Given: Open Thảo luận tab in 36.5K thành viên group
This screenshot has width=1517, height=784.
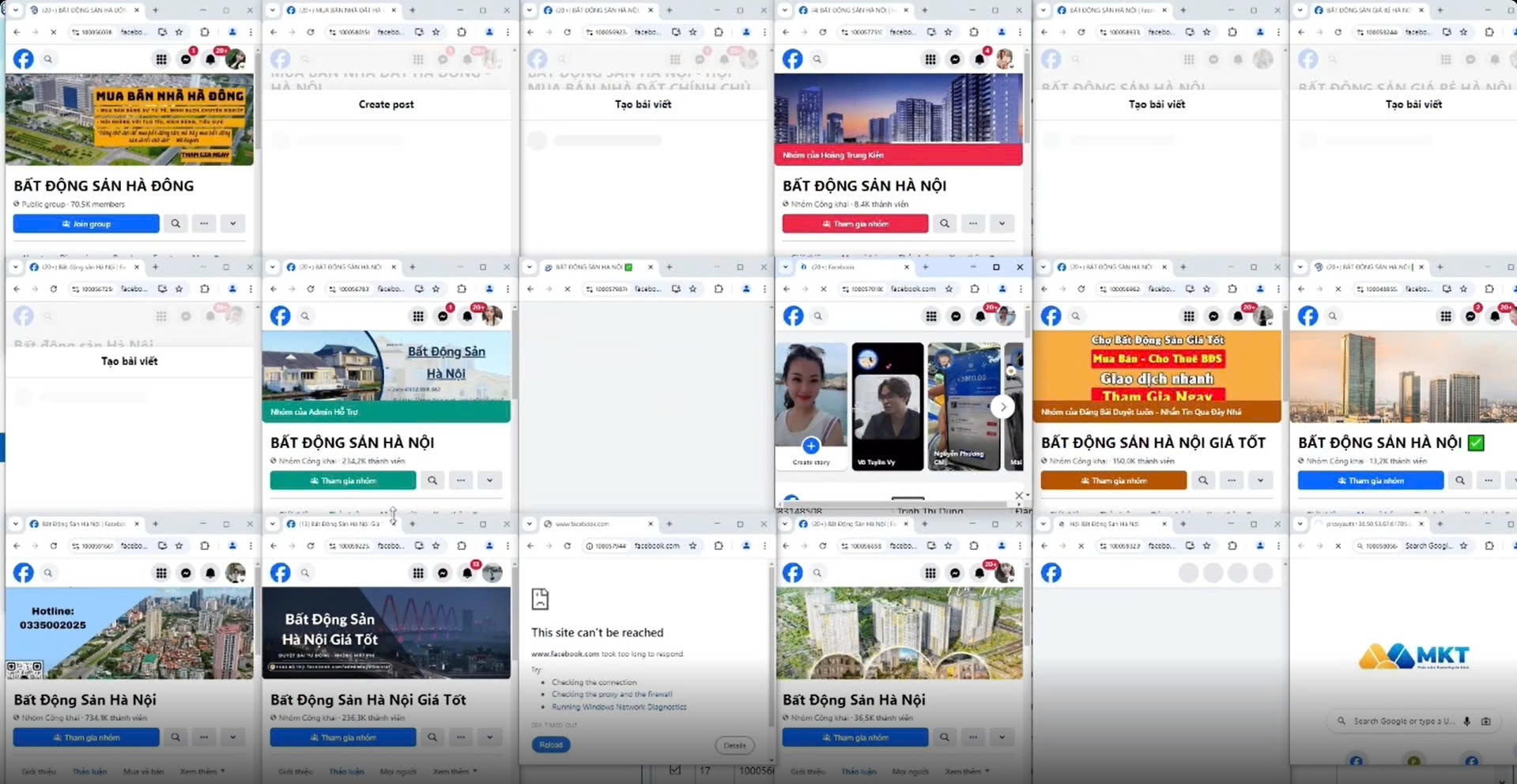Looking at the screenshot, I should point(859,771).
